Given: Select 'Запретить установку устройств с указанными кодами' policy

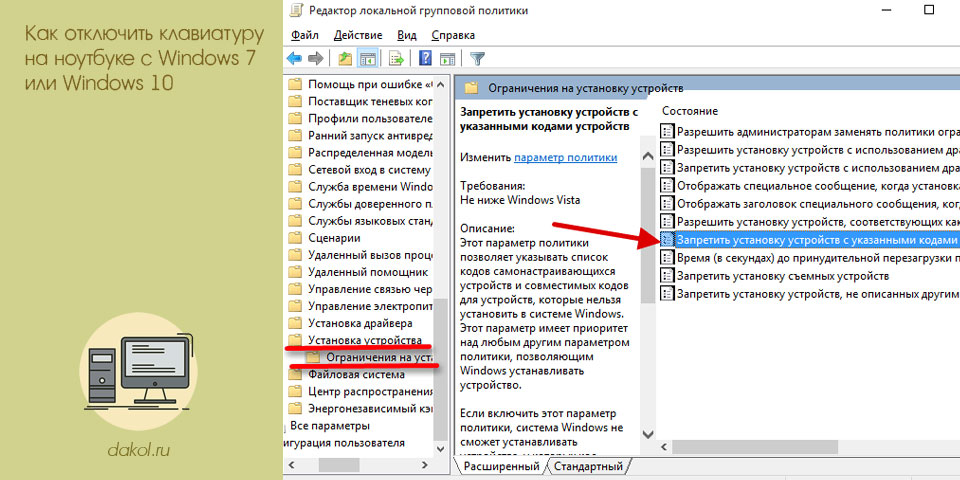Looking at the screenshot, I should point(809,239).
